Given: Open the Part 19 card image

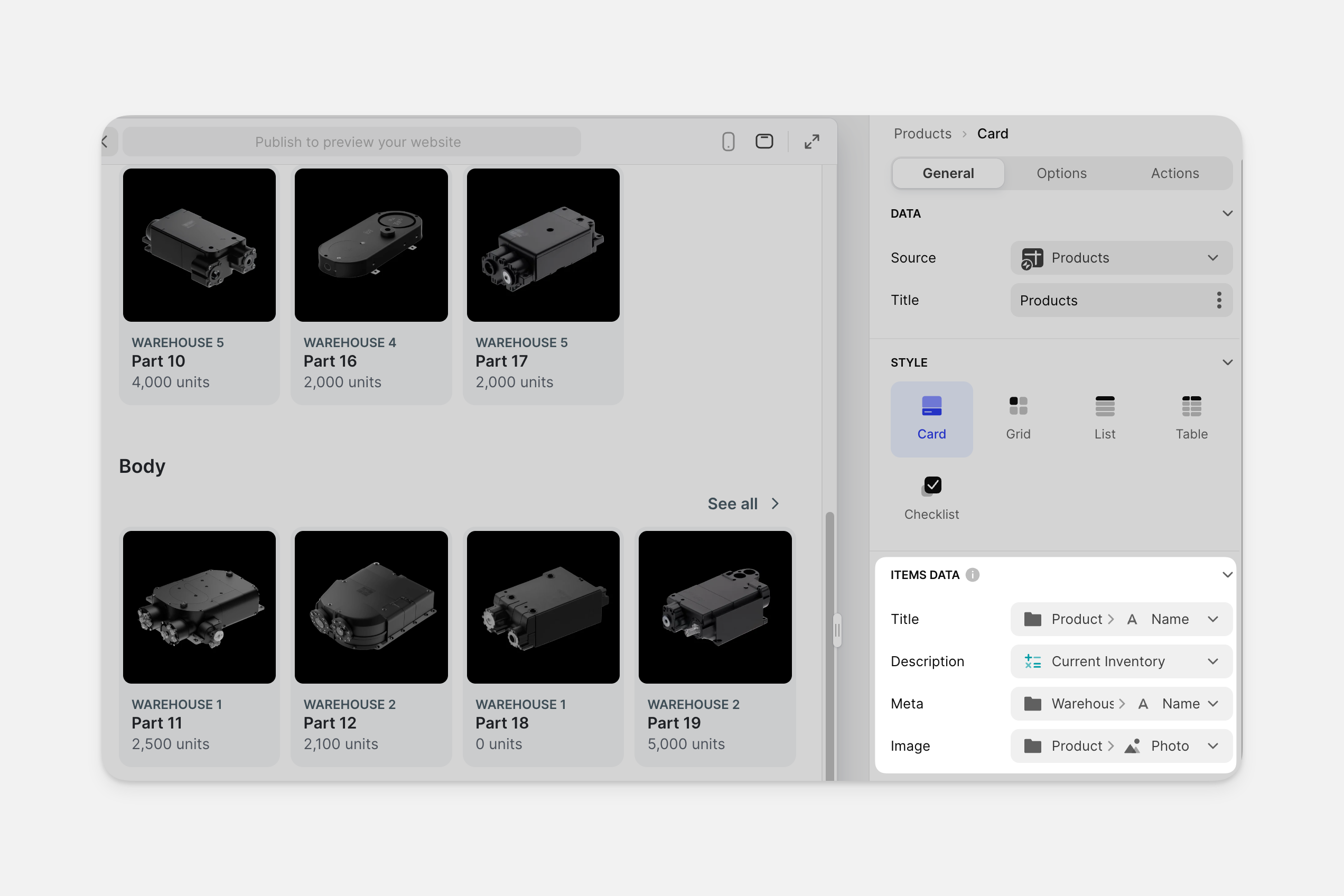Looking at the screenshot, I should 715,608.
